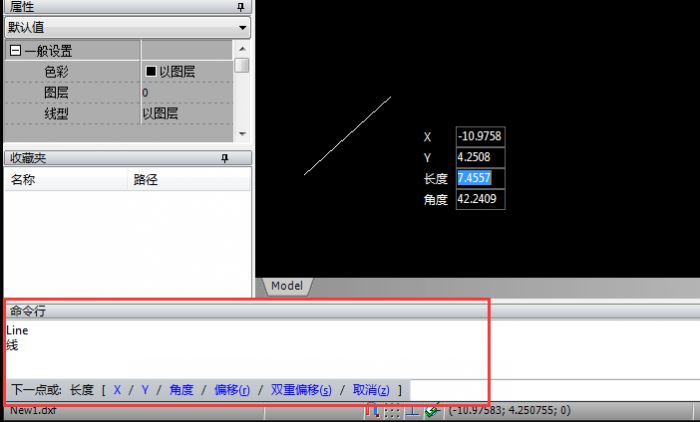Collapse the 一般设置 section
Image resolution: width=700 pixels, height=422 pixels.
point(16,51)
